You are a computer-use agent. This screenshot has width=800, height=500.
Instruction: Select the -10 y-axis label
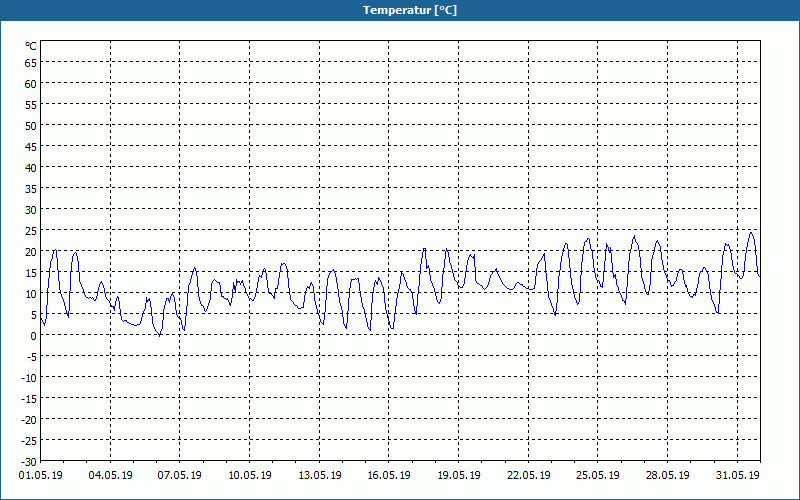[x=29, y=378]
